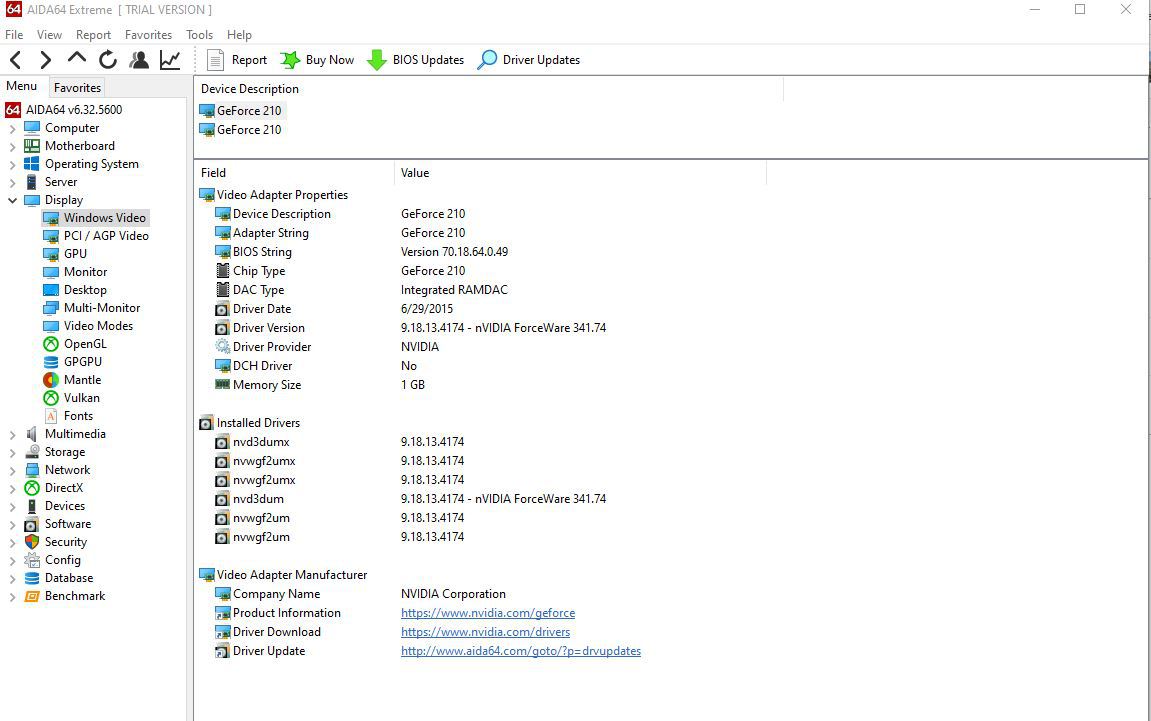
Task: Select Desktop under Display
Action: click(x=85, y=290)
